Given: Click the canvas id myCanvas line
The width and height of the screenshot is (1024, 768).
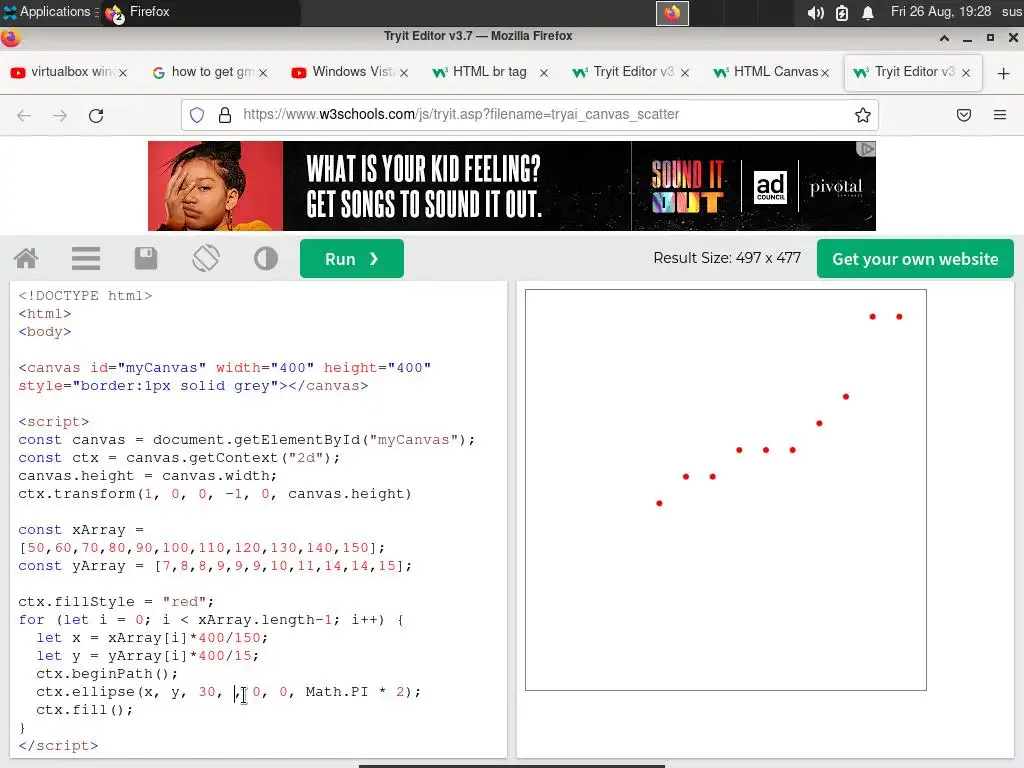Looking at the screenshot, I should point(225,368).
